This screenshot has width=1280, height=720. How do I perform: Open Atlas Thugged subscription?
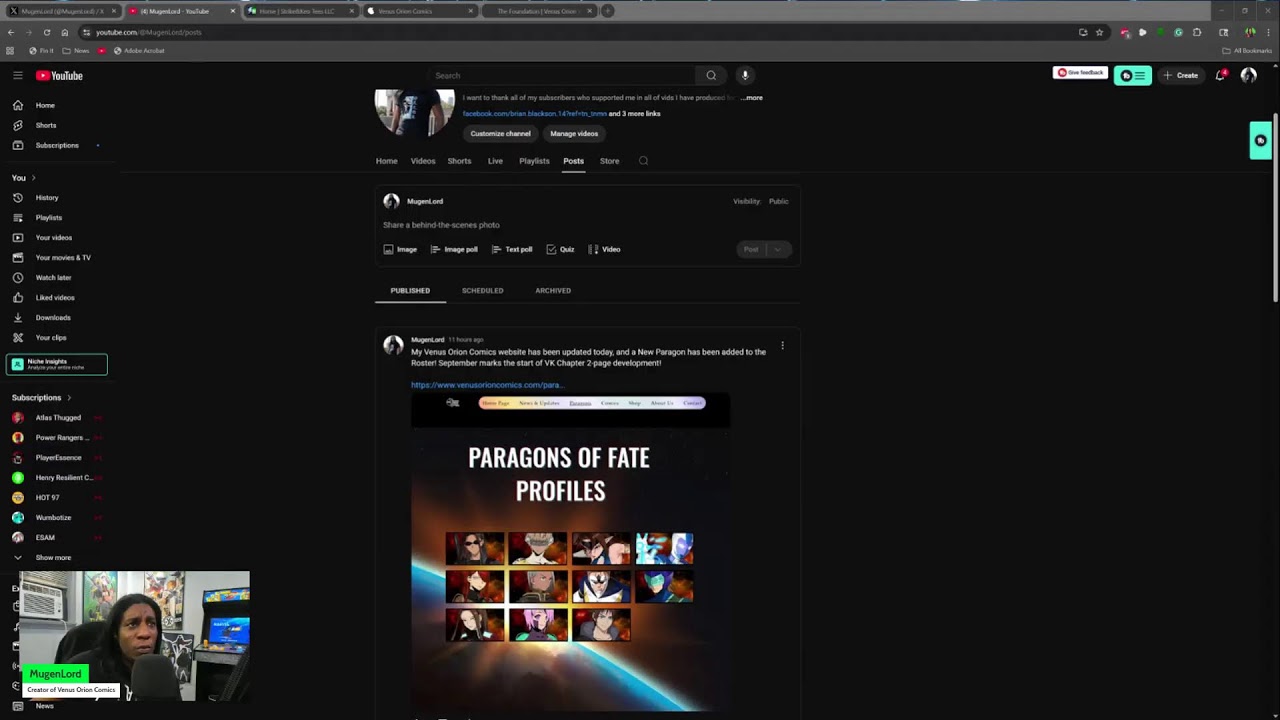(57, 417)
